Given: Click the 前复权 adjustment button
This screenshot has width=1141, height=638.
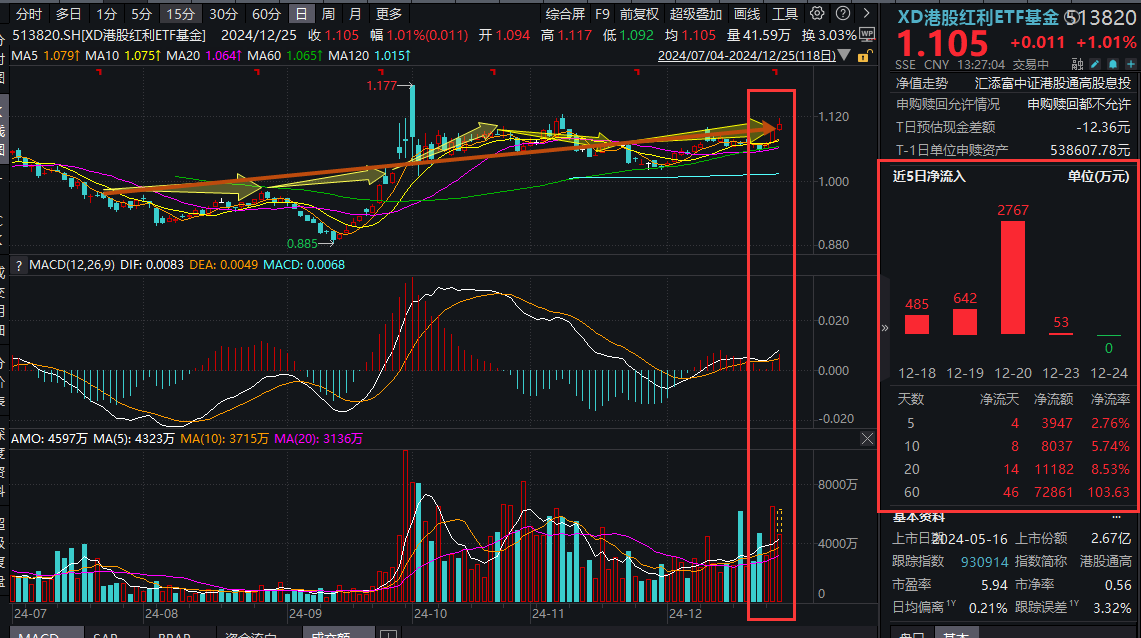Looking at the screenshot, I should [x=639, y=14].
